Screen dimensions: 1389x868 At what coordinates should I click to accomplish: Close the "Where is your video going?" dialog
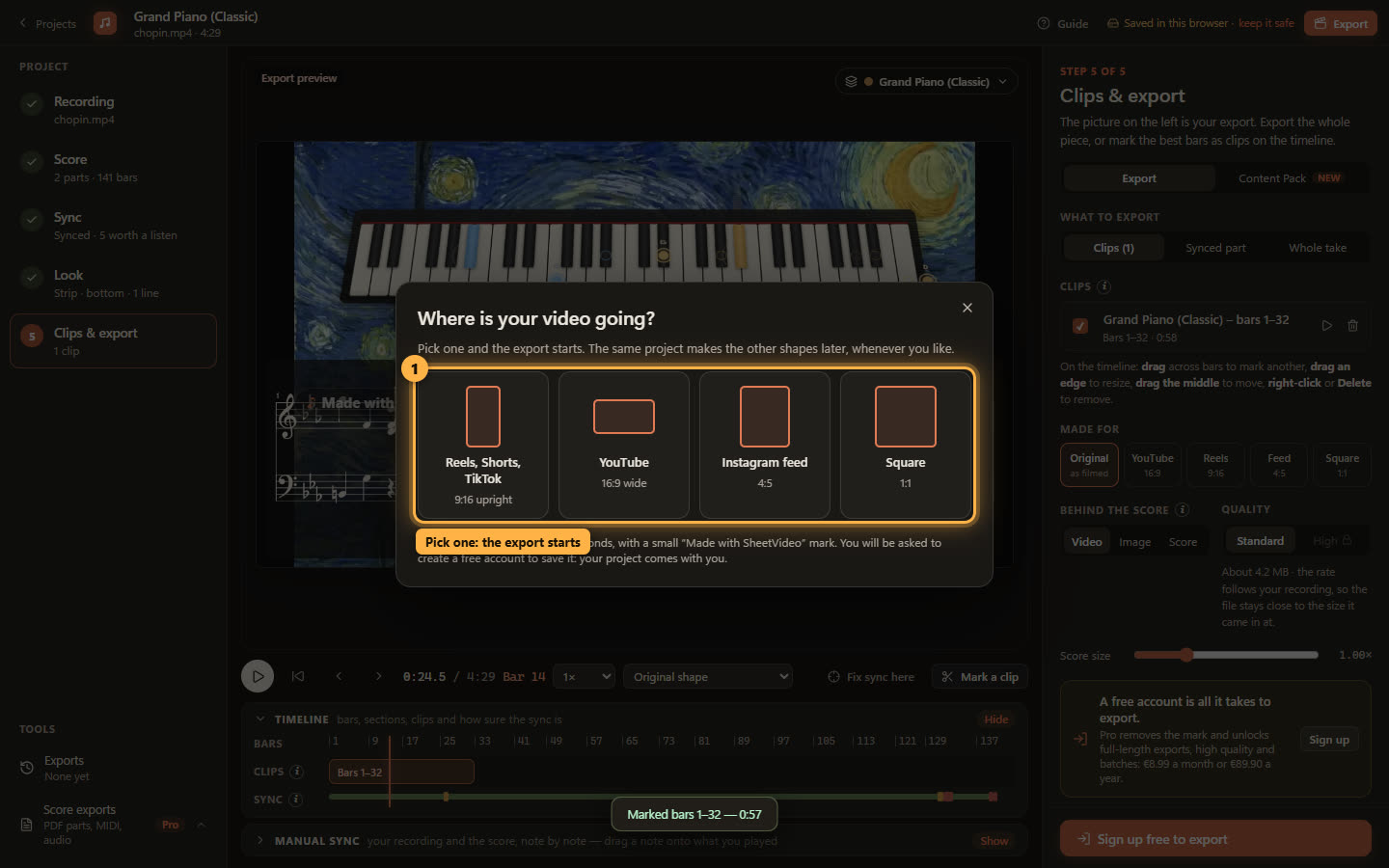[967, 308]
